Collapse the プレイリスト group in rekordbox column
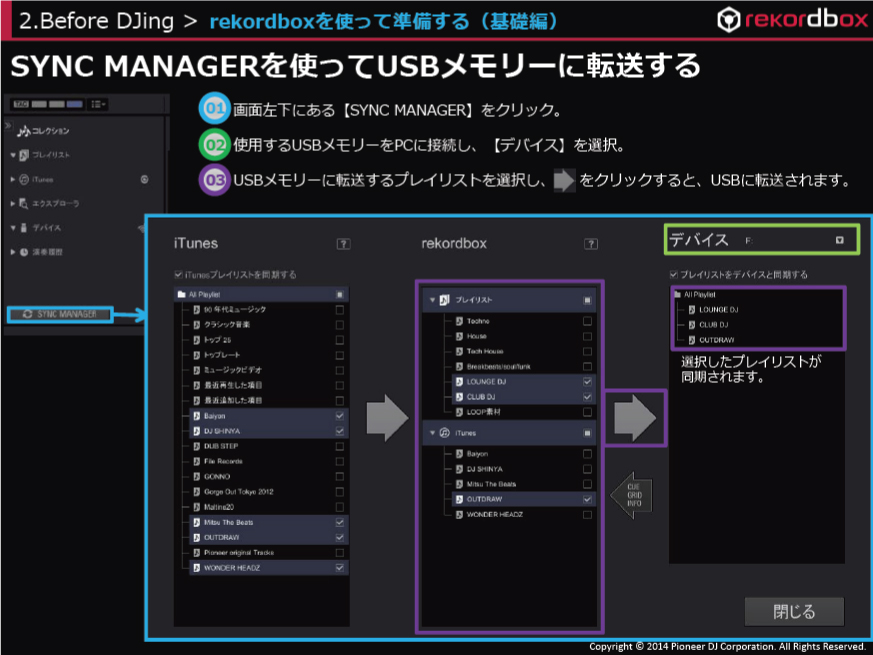The height and width of the screenshot is (655, 873). (432, 300)
